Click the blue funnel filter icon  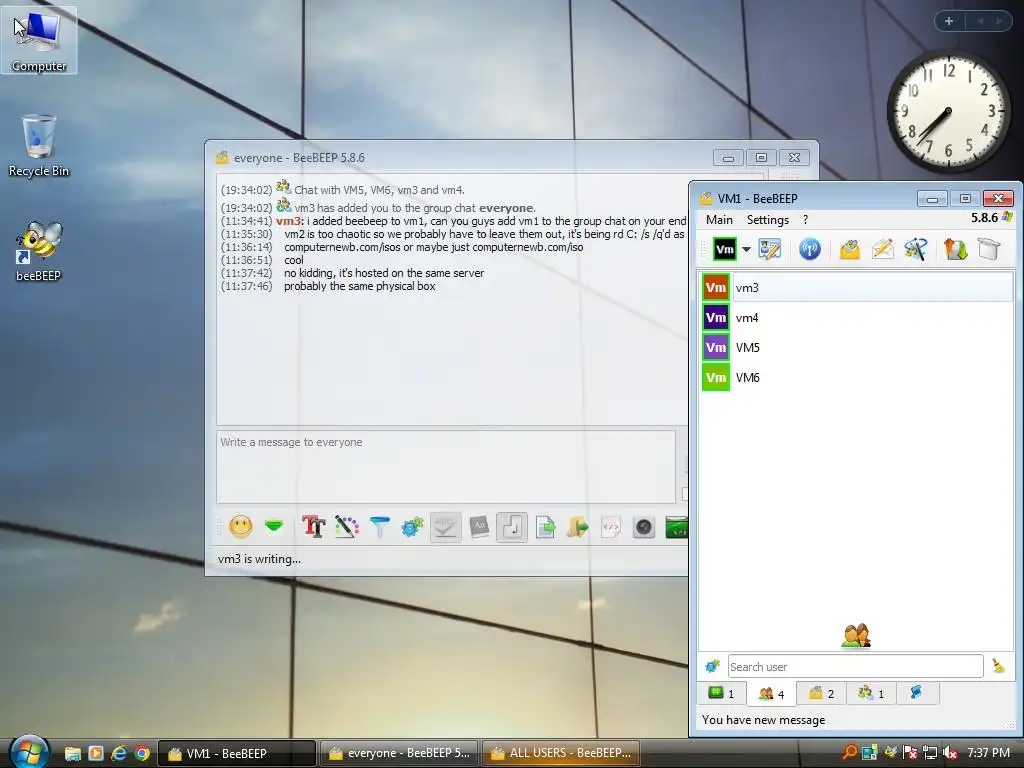pos(379,526)
